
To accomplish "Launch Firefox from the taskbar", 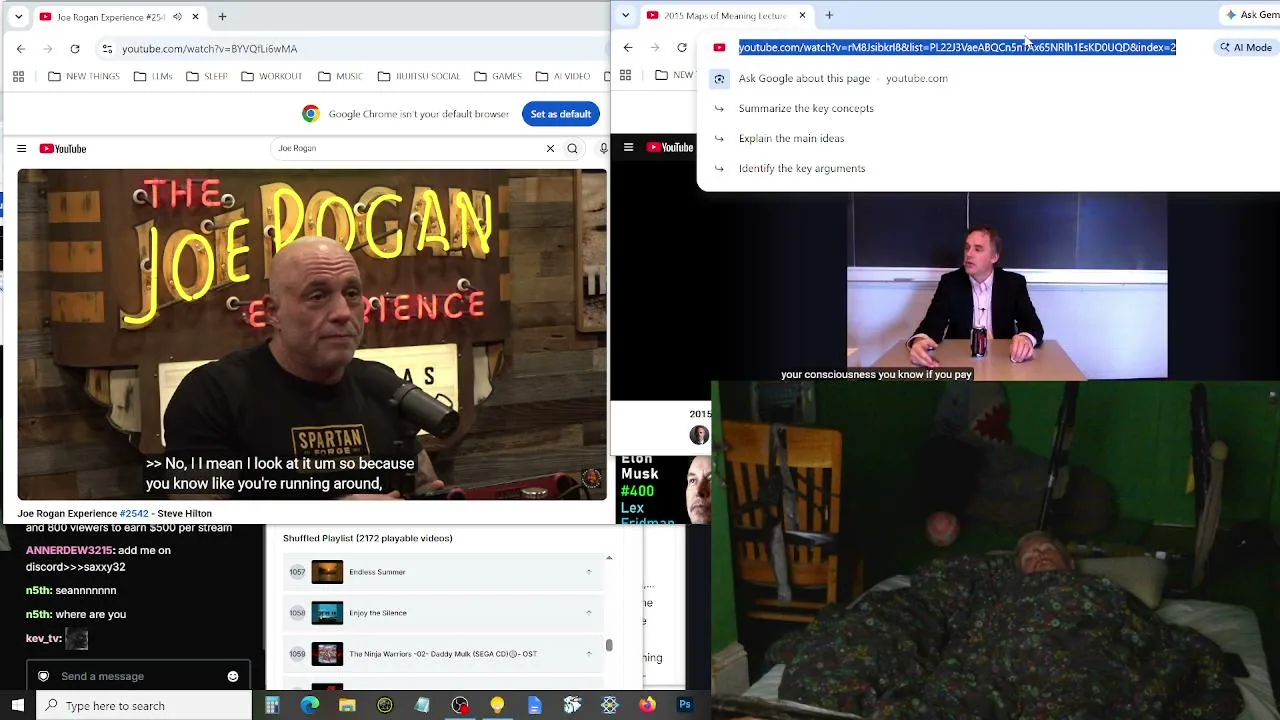I will 647,706.
